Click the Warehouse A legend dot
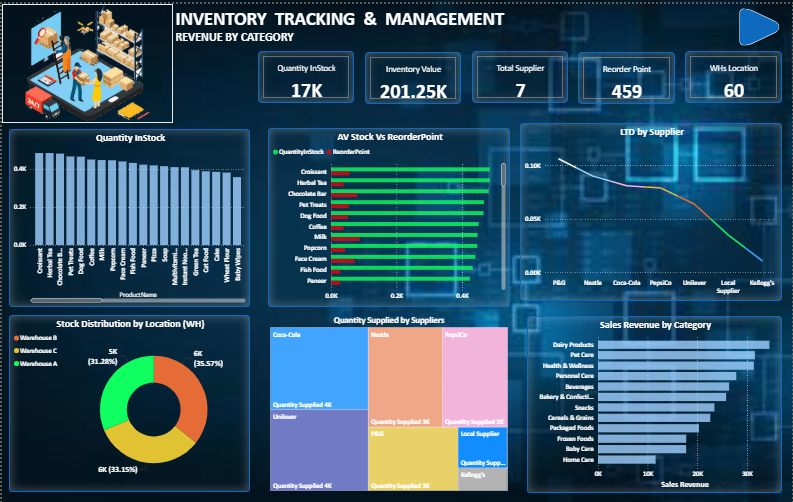793x502 pixels. (x=15, y=363)
